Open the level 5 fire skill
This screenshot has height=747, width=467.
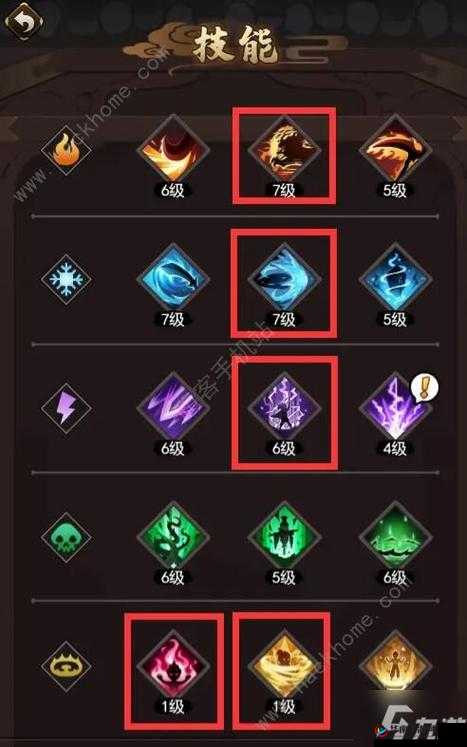[x=395, y=151]
